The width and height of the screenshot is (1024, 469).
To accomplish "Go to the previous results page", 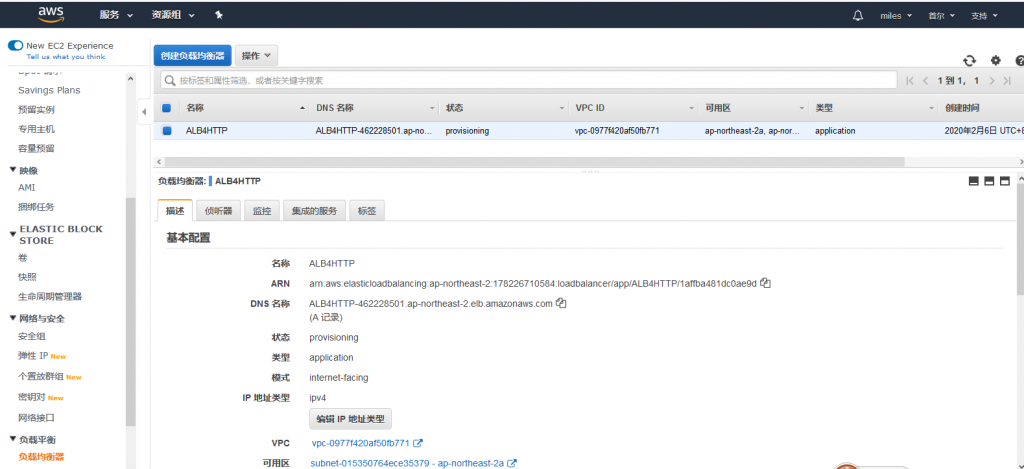I will [x=925, y=81].
